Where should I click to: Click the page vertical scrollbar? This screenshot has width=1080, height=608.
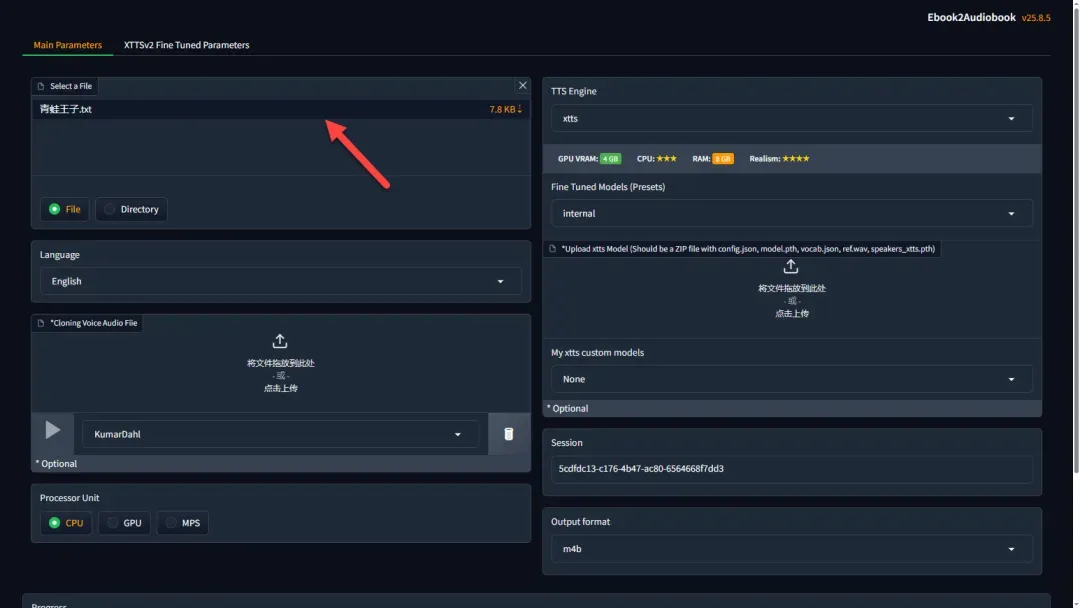click(x=1076, y=238)
